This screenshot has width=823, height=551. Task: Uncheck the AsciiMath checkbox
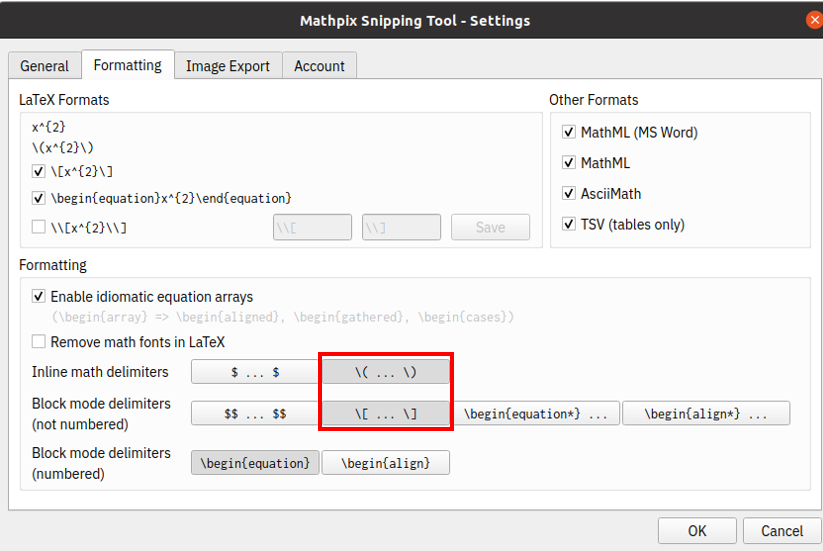click(x=570, y=194)
